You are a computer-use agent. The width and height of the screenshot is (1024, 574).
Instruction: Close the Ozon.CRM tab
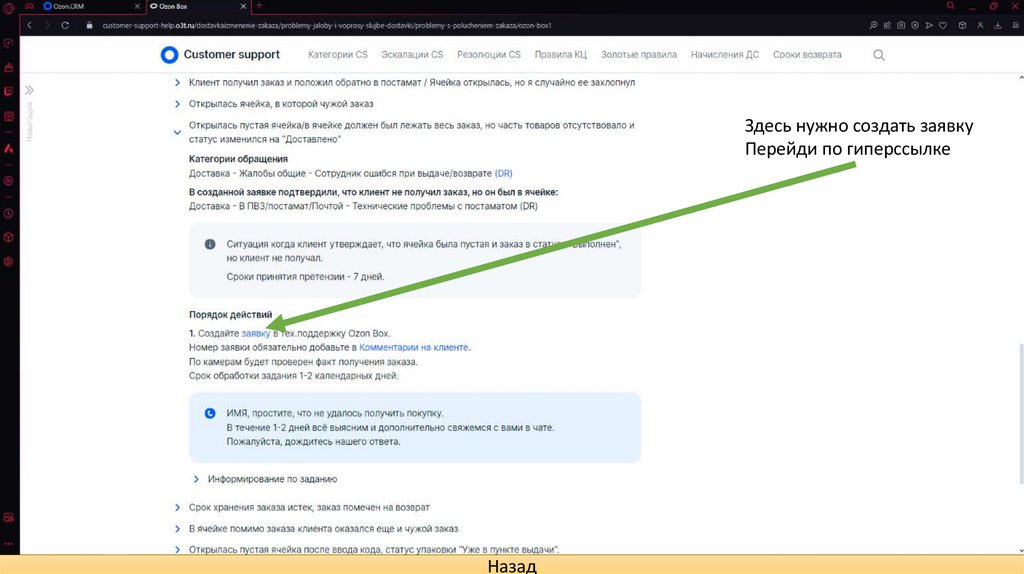click(x=137, y=6)
